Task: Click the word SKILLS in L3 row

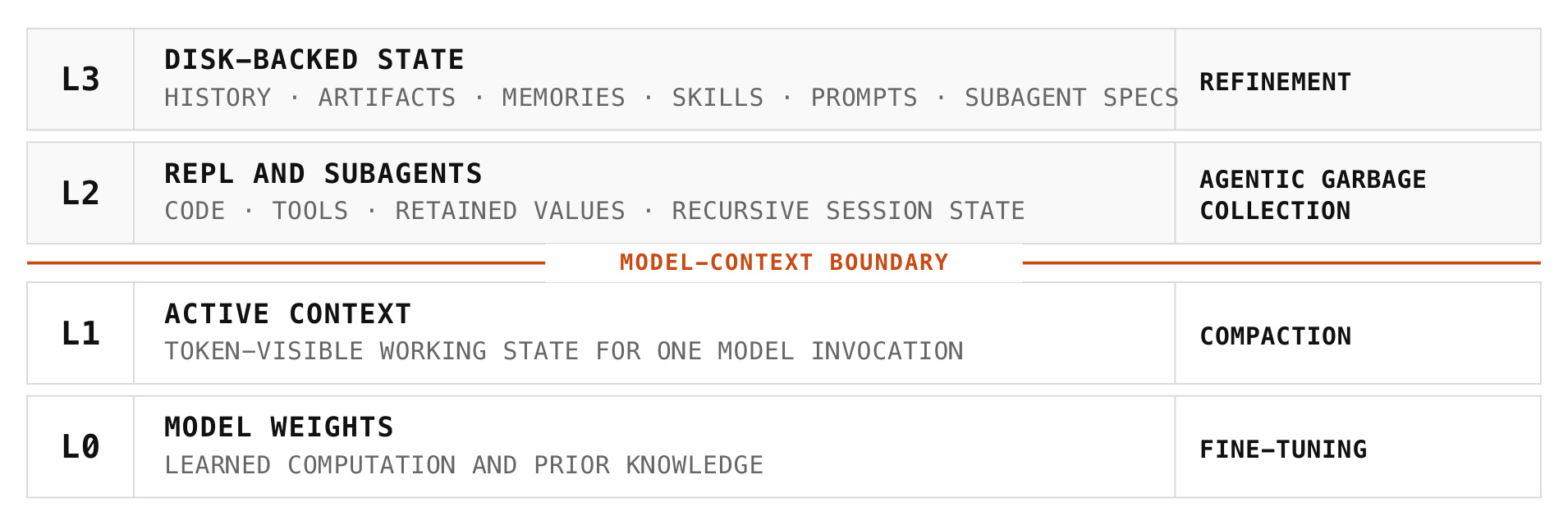Action: tap(718, 98)
